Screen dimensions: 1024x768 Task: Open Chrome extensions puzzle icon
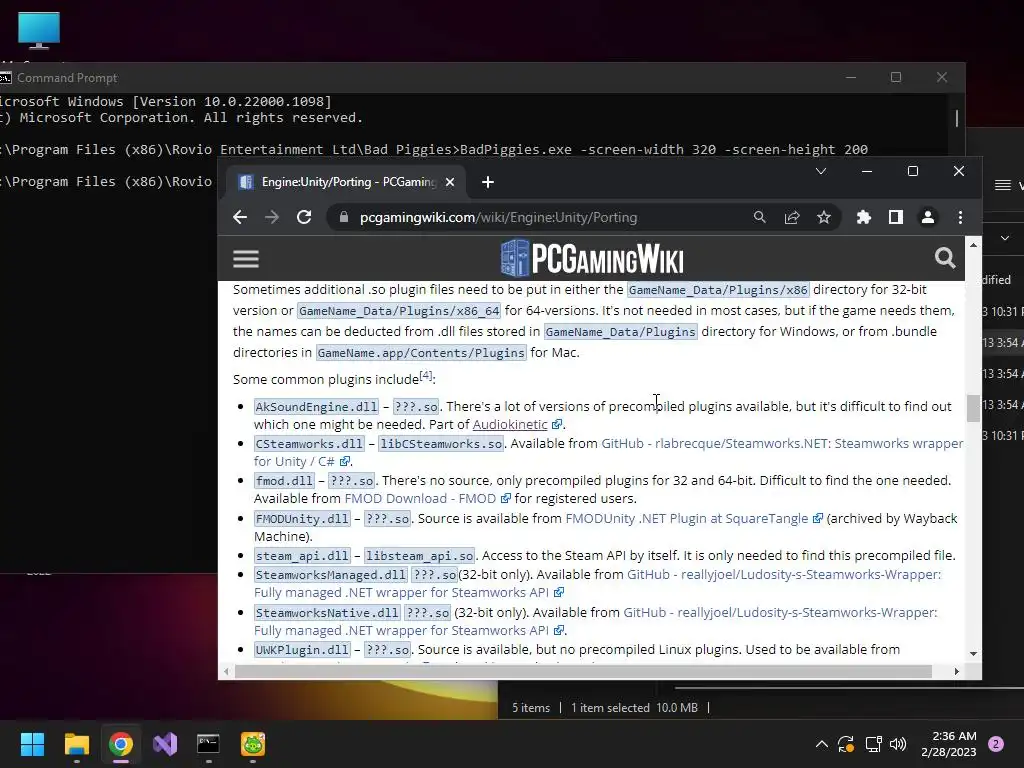(x=863, y=217)
